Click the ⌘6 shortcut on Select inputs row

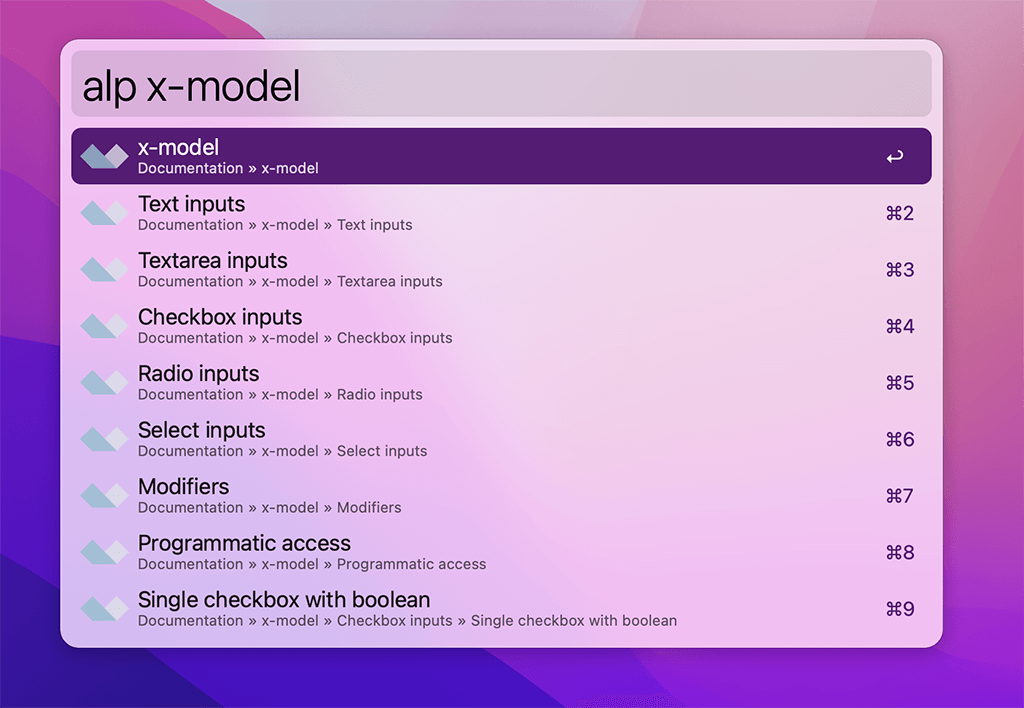coord(899,439)
